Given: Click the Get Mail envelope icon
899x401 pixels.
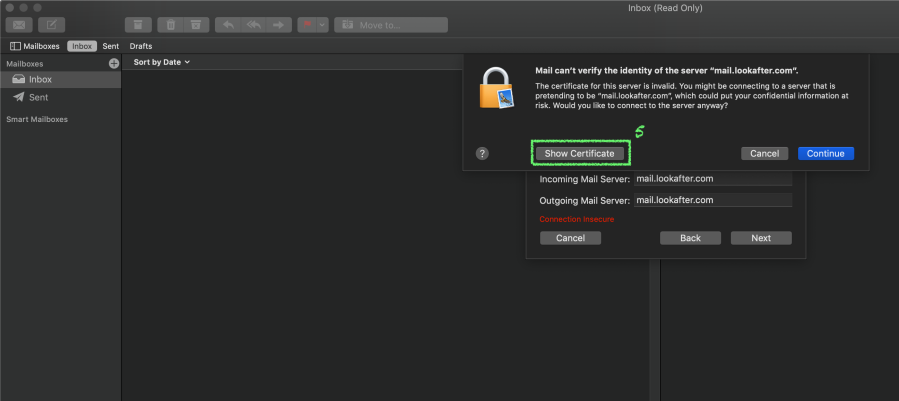Looking at the screenshot, I should 19,24.
